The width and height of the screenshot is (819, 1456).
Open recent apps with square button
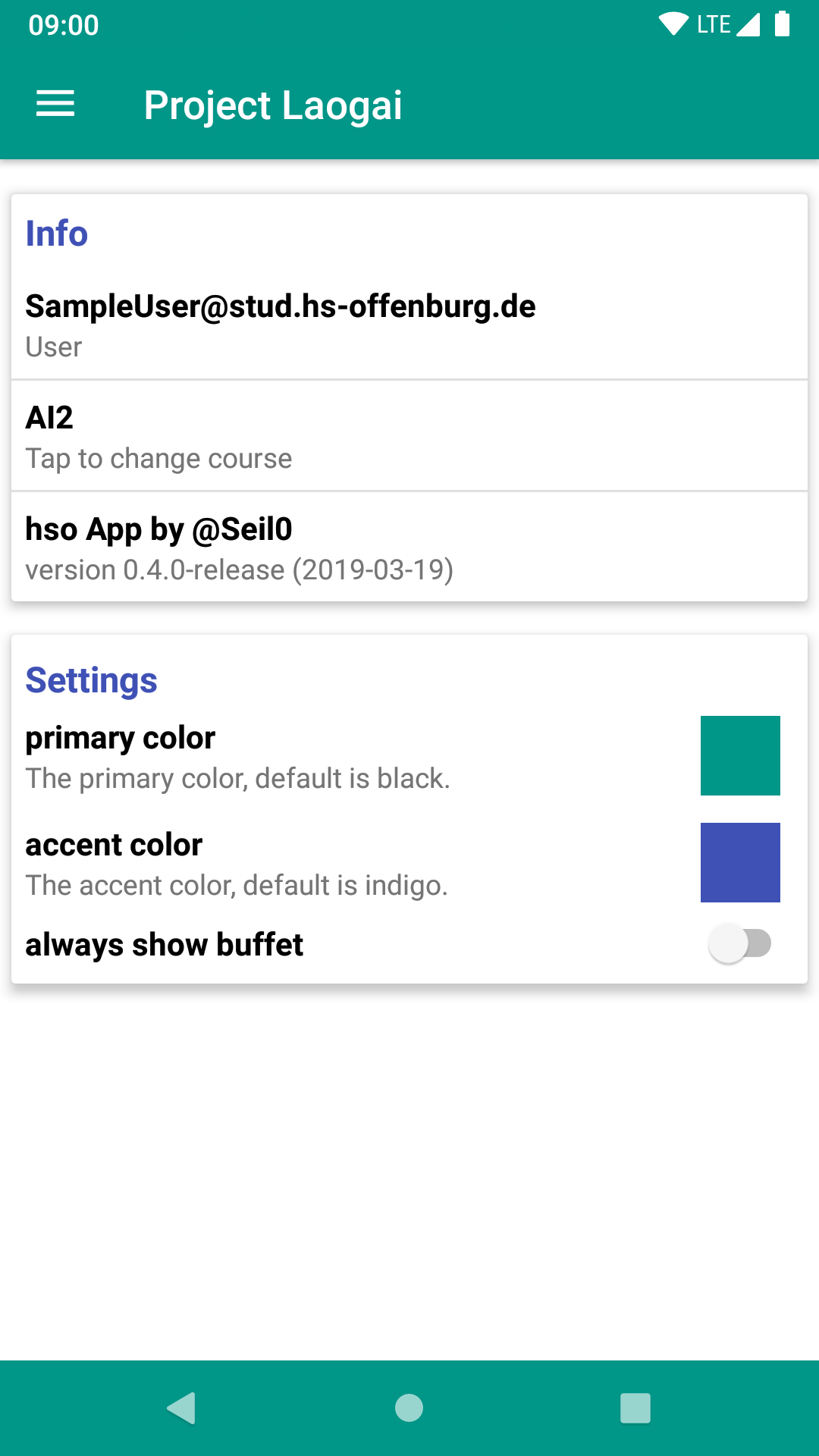(635, 1408)
